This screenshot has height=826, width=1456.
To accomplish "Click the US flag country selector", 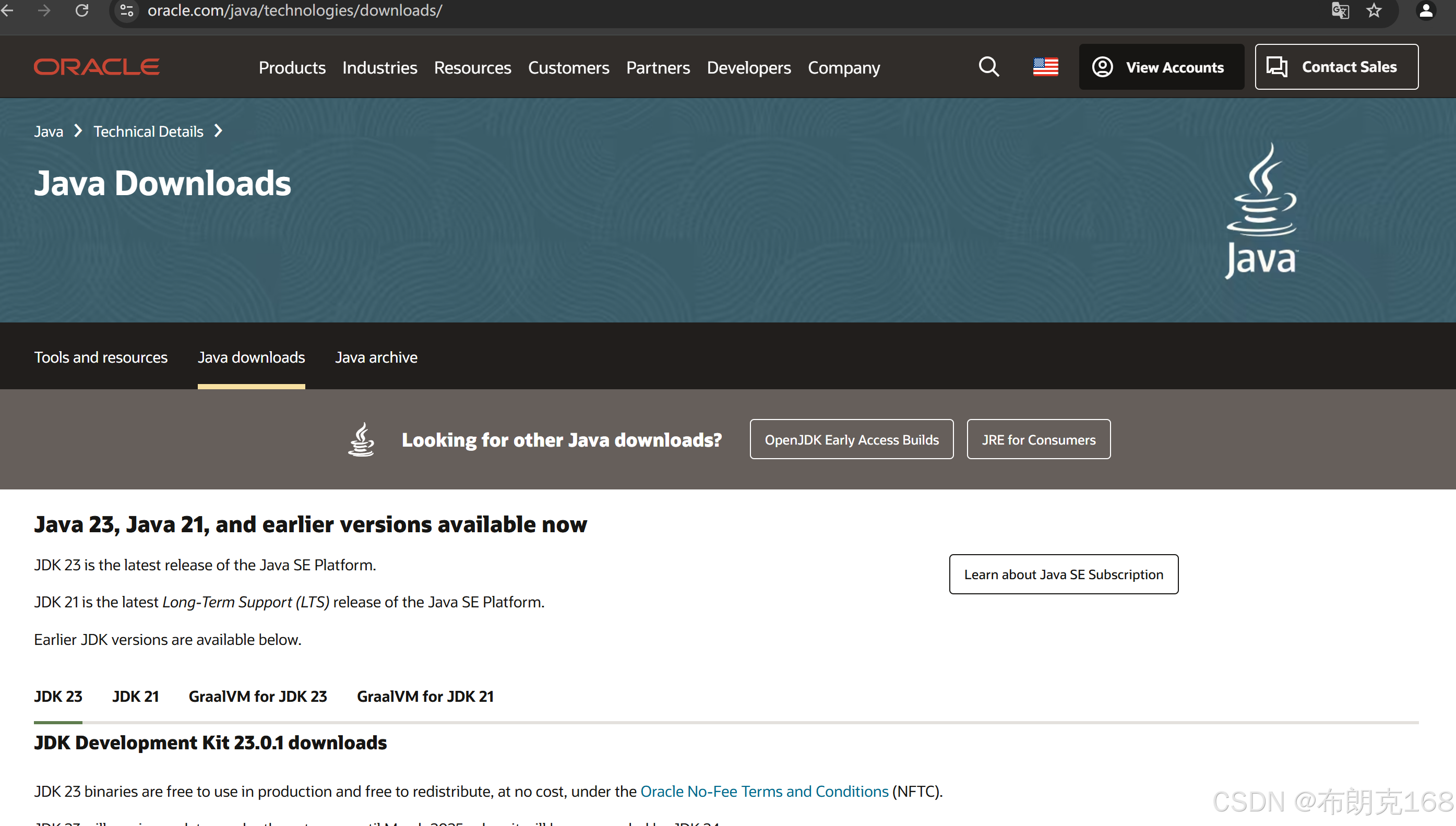I will pos(1045,67).
